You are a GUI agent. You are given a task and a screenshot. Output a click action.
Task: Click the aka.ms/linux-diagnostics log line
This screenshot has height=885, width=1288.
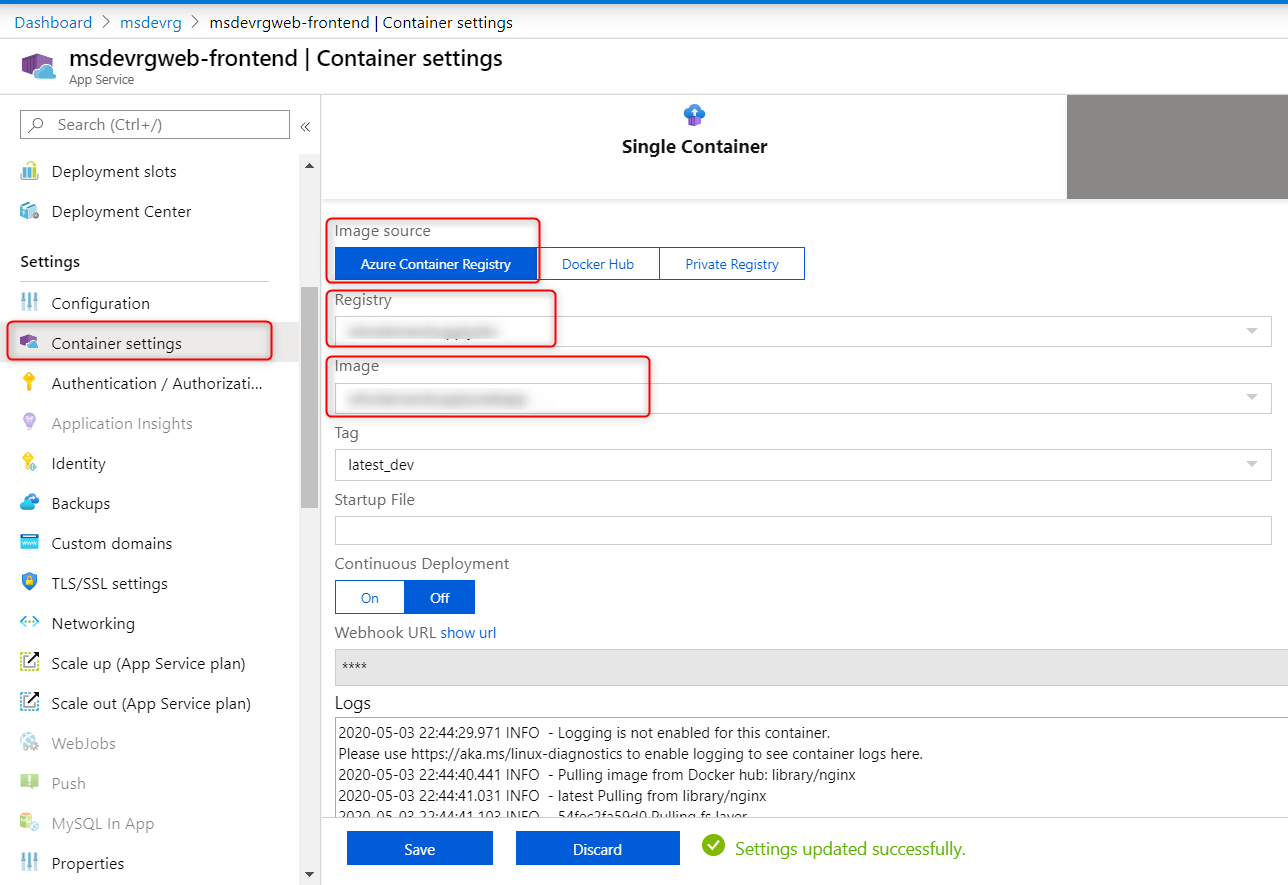click(630, 754)
